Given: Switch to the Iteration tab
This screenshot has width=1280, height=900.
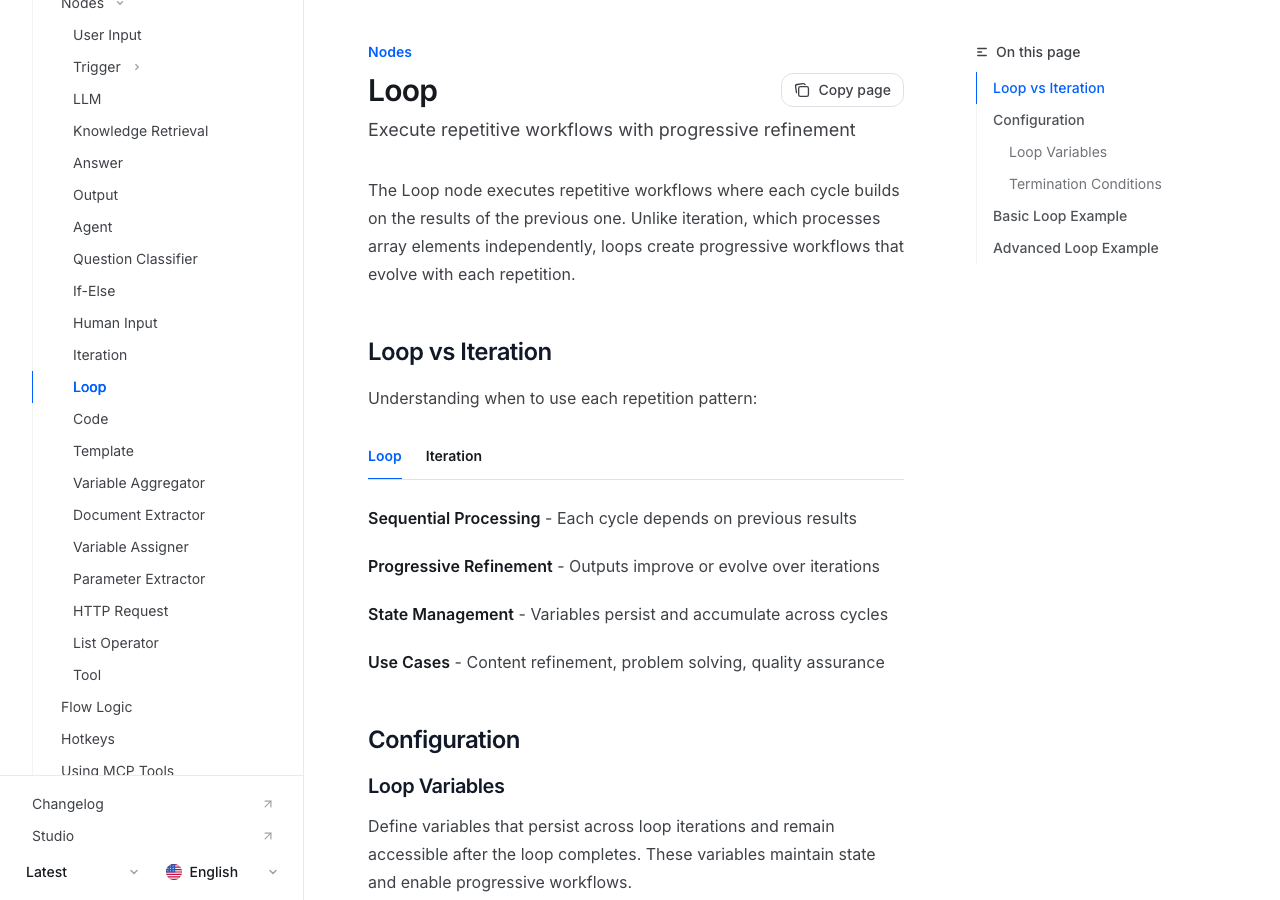Looking at the screenshot, I should pos(454,456).
